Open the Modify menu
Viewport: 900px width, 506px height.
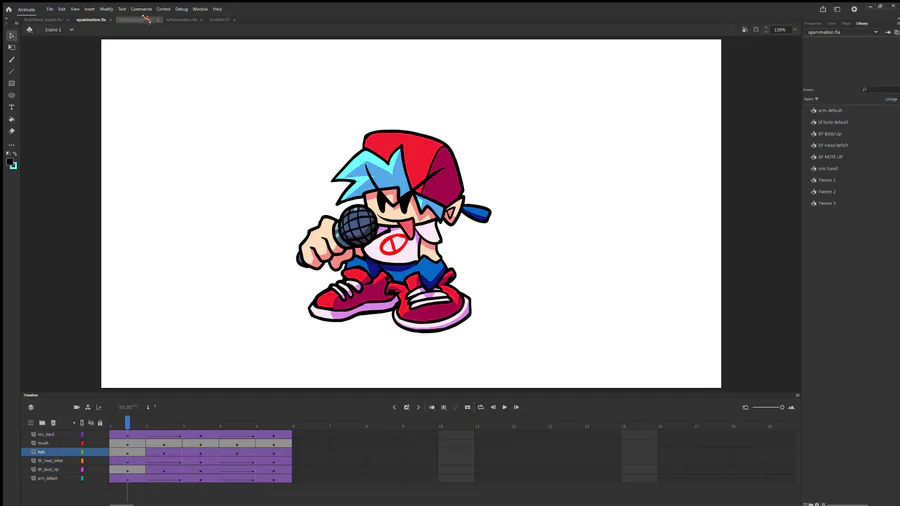106,9
